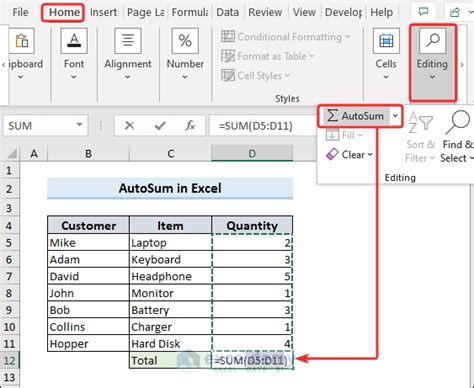
Task: Collapse the Editing group dropdown
Action: [x=432, y=63]
